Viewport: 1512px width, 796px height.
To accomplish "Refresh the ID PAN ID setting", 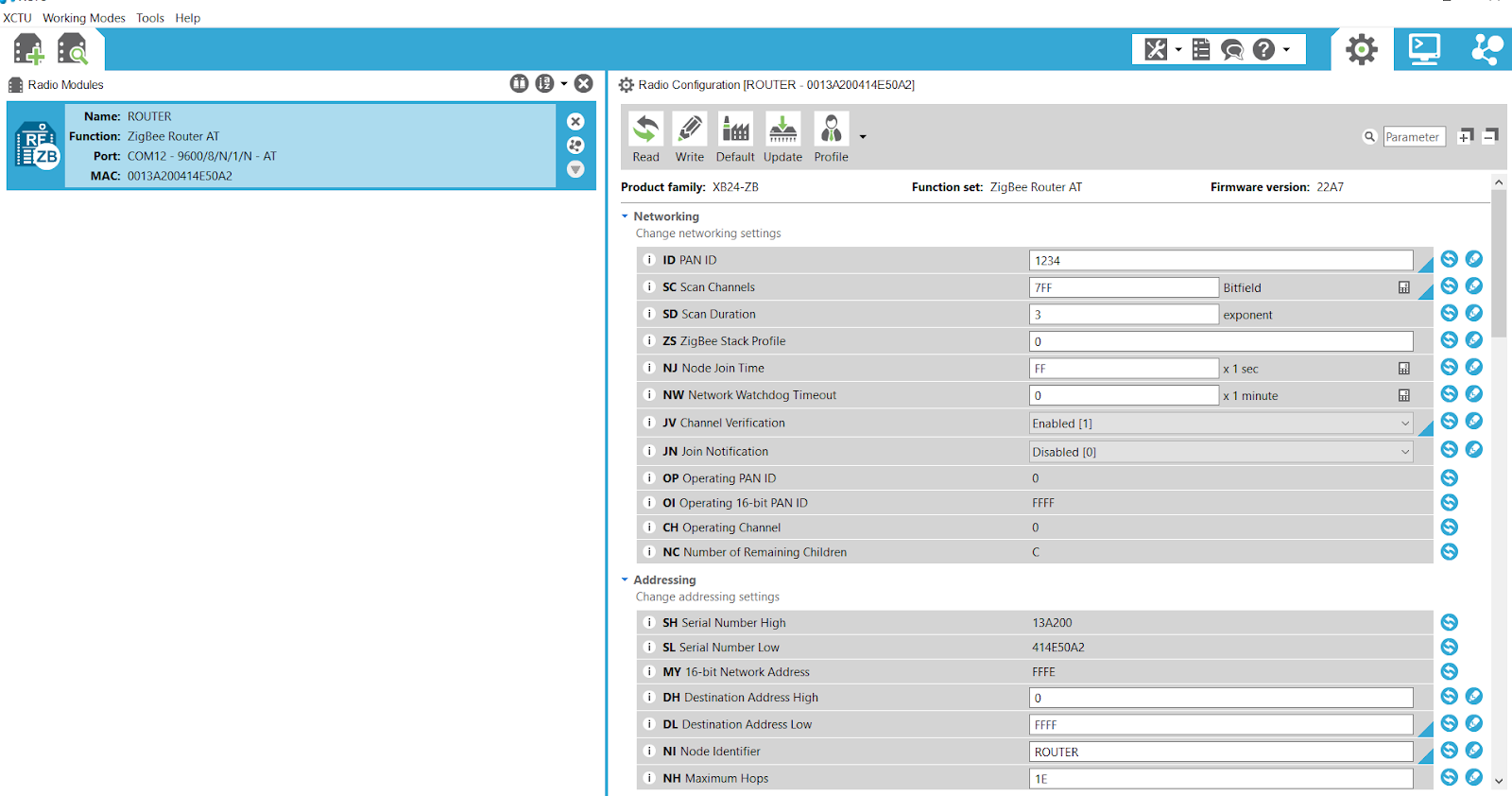I will click(1450, 259).
